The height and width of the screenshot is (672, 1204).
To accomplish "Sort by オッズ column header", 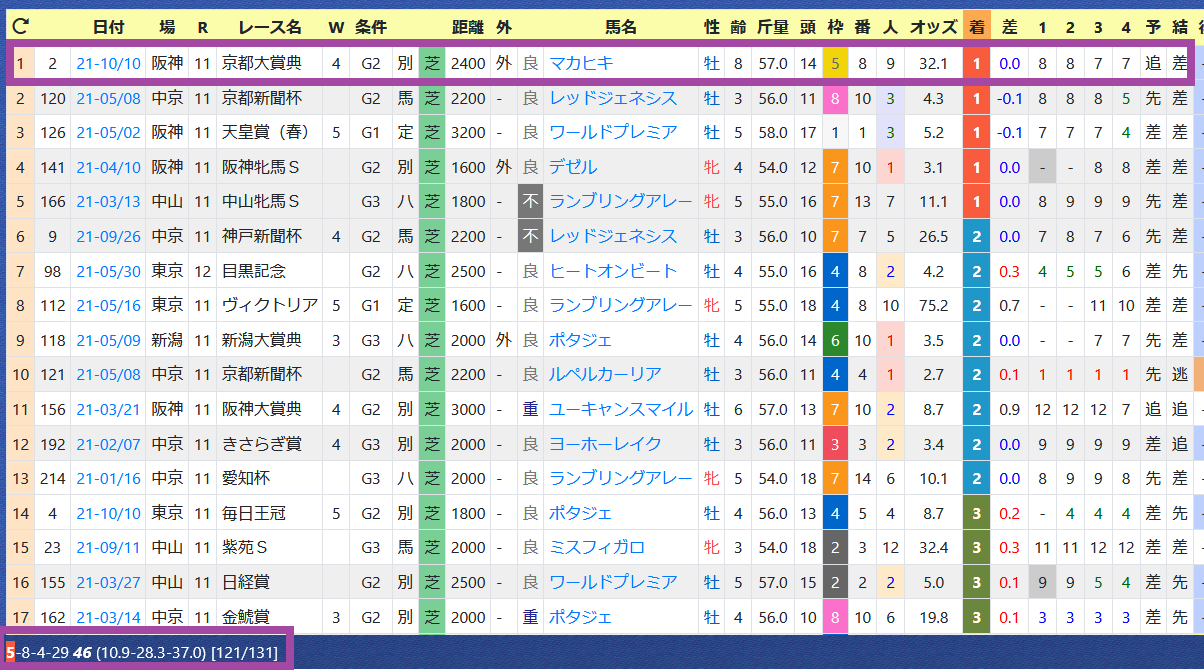I will point(933,27).
